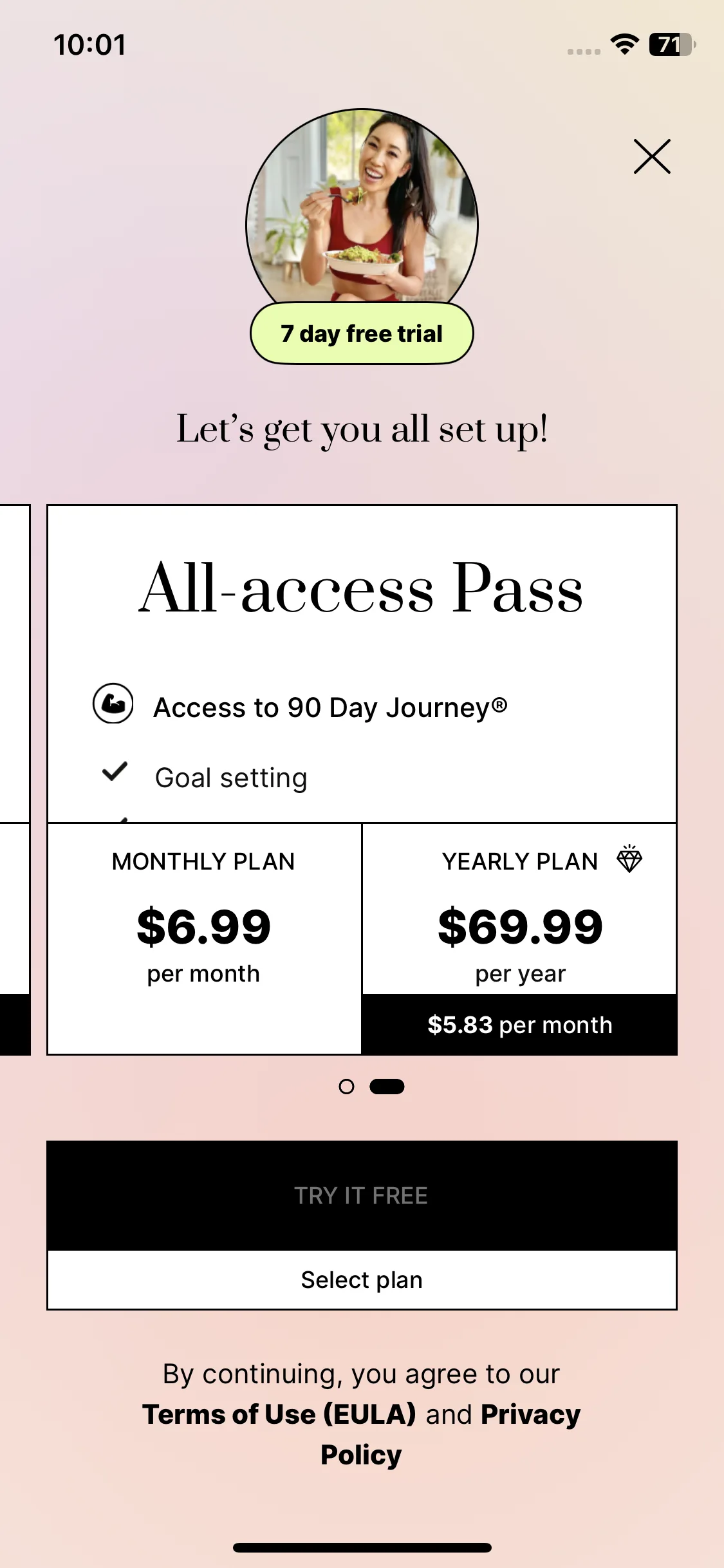Tap the Select plan button
Image resolution: width=724 pixels, height=1568 pixels.
tap(362, 1280)
